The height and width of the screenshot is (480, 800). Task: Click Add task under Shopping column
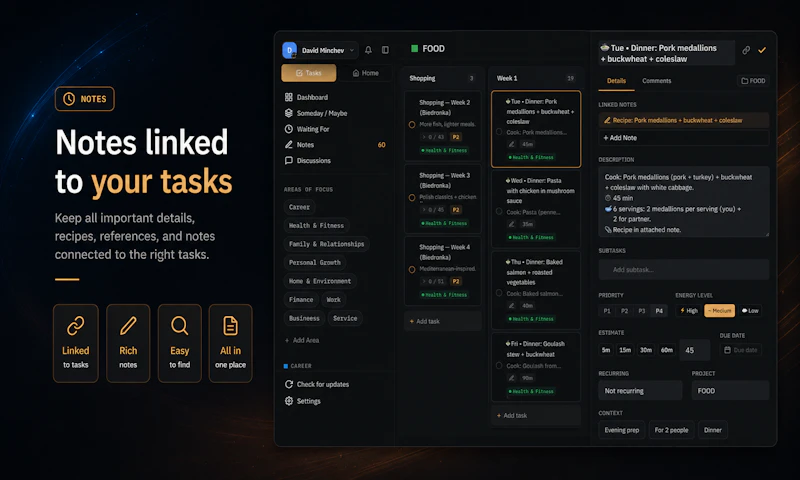(442, 321)
